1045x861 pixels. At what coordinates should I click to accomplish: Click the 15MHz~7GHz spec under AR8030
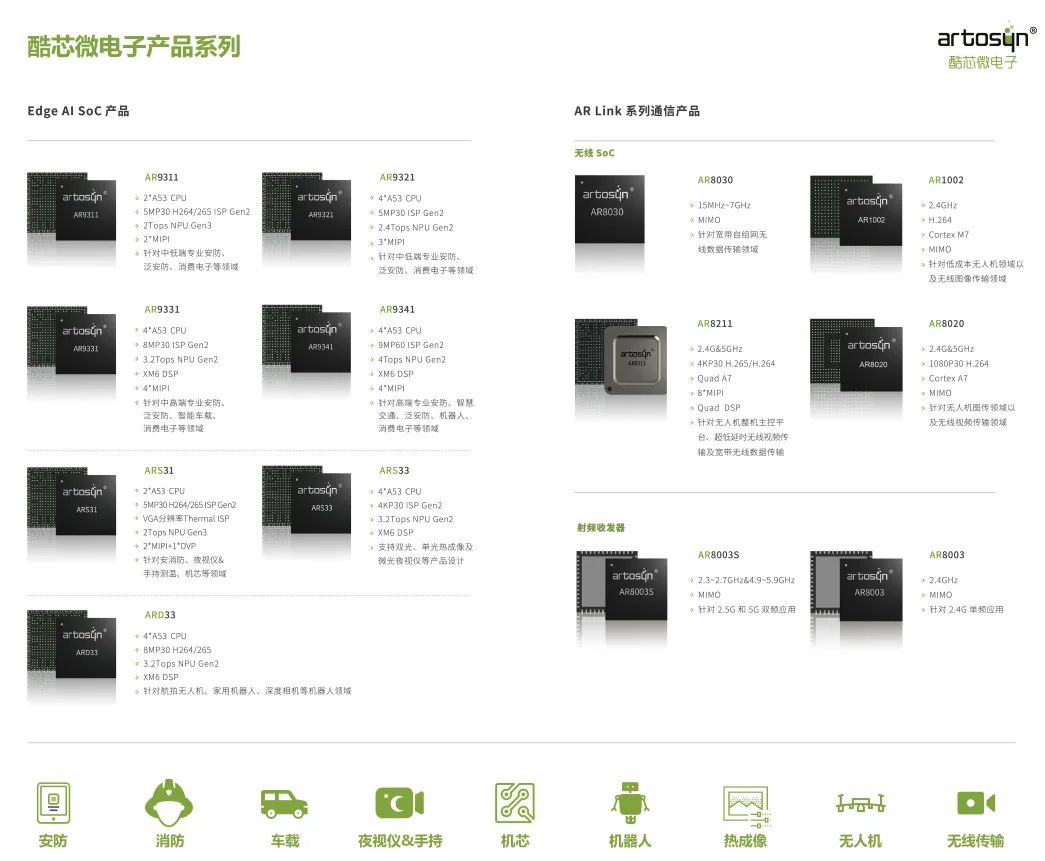(x=724, y=205)
